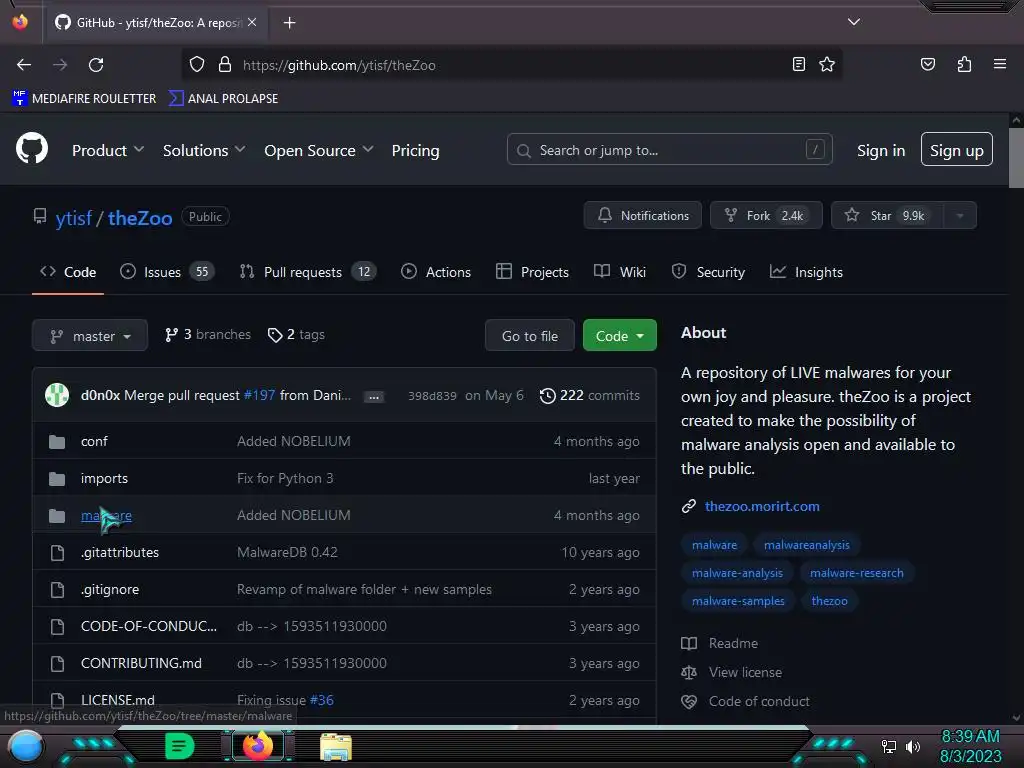Switch to the Wiki tab

tap(620, 272)
